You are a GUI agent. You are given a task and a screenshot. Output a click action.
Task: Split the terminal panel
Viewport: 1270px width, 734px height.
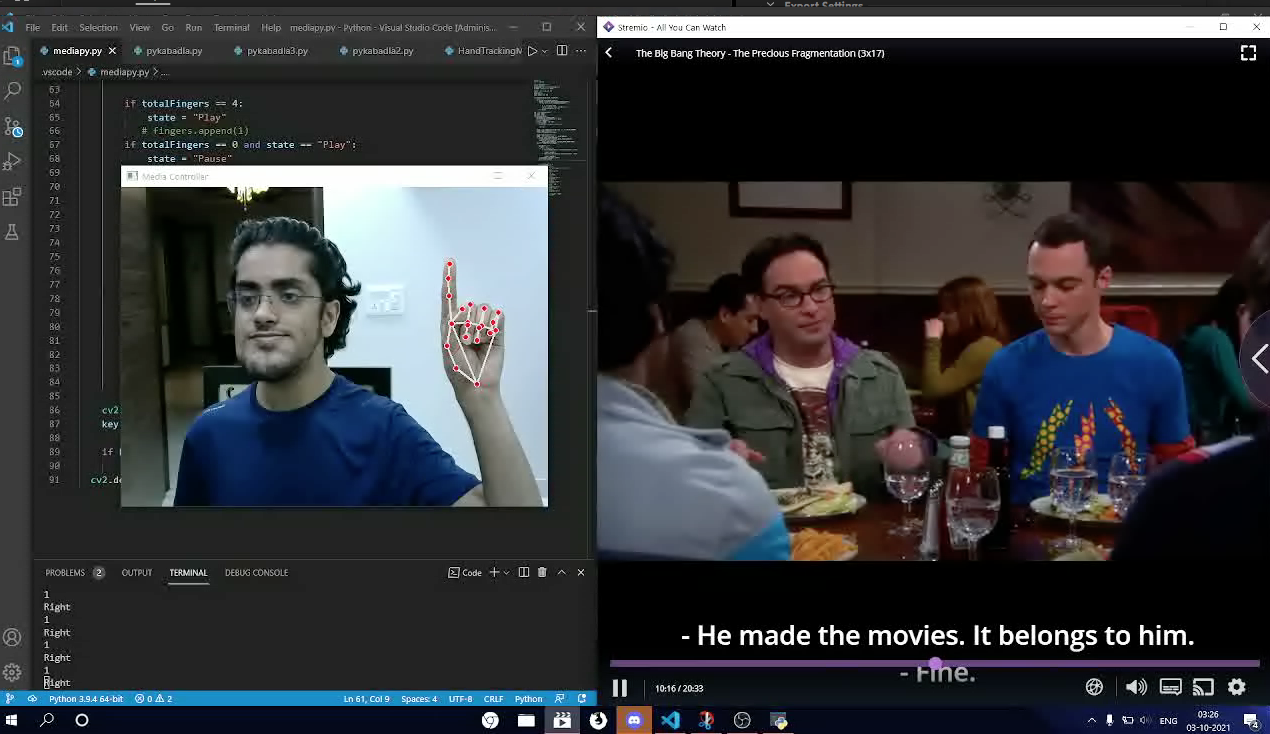pos(523,572)
